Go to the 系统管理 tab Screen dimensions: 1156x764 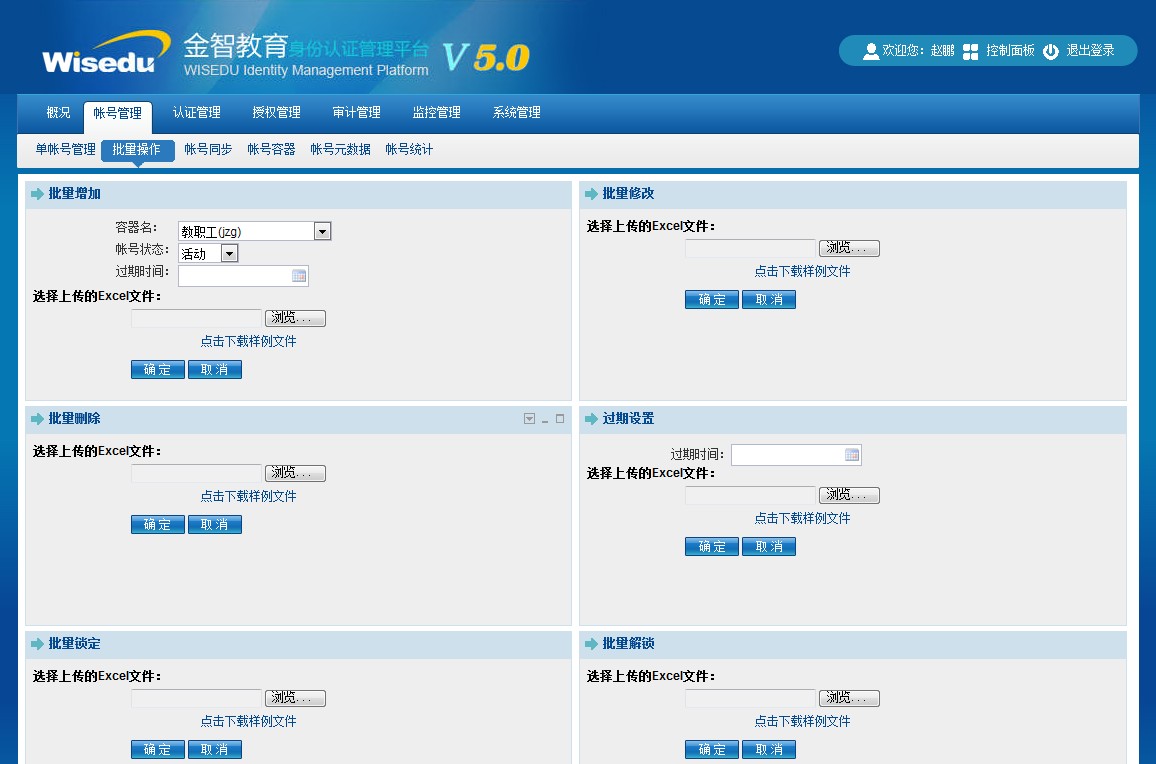click(x=516, y=113)
